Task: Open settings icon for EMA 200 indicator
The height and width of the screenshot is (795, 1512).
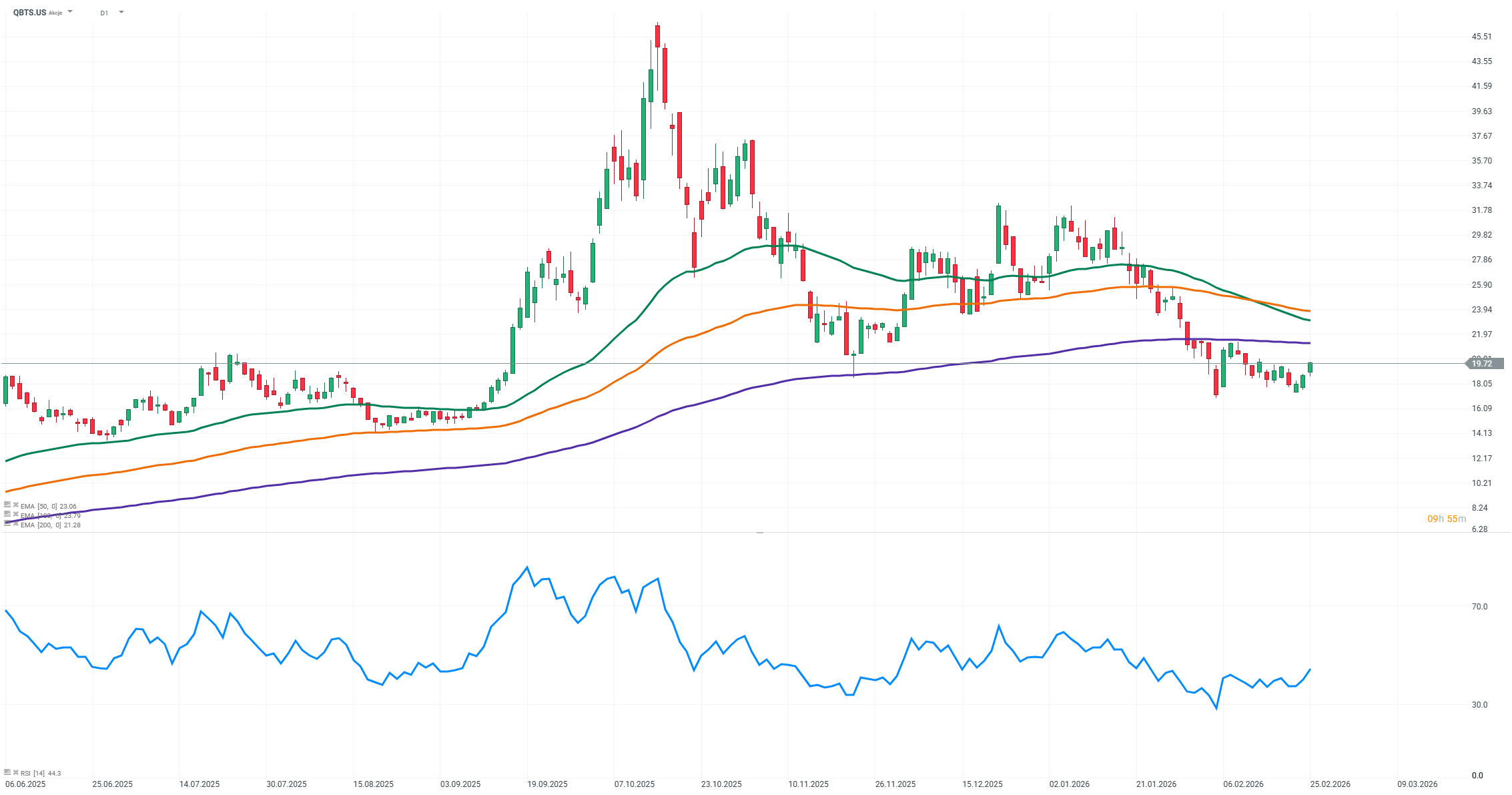Action: 7,524
